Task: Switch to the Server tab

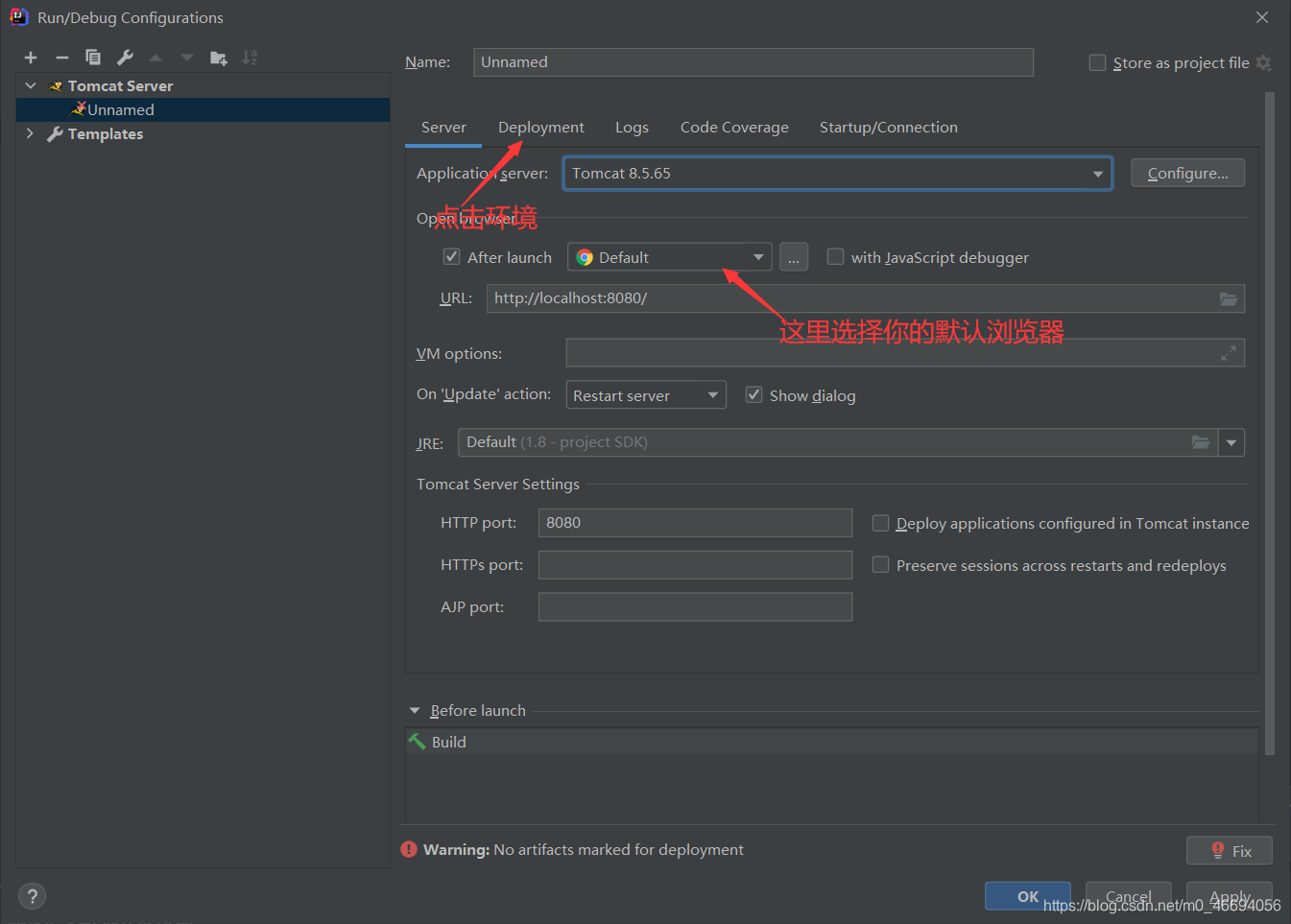Action: (443, 128)
